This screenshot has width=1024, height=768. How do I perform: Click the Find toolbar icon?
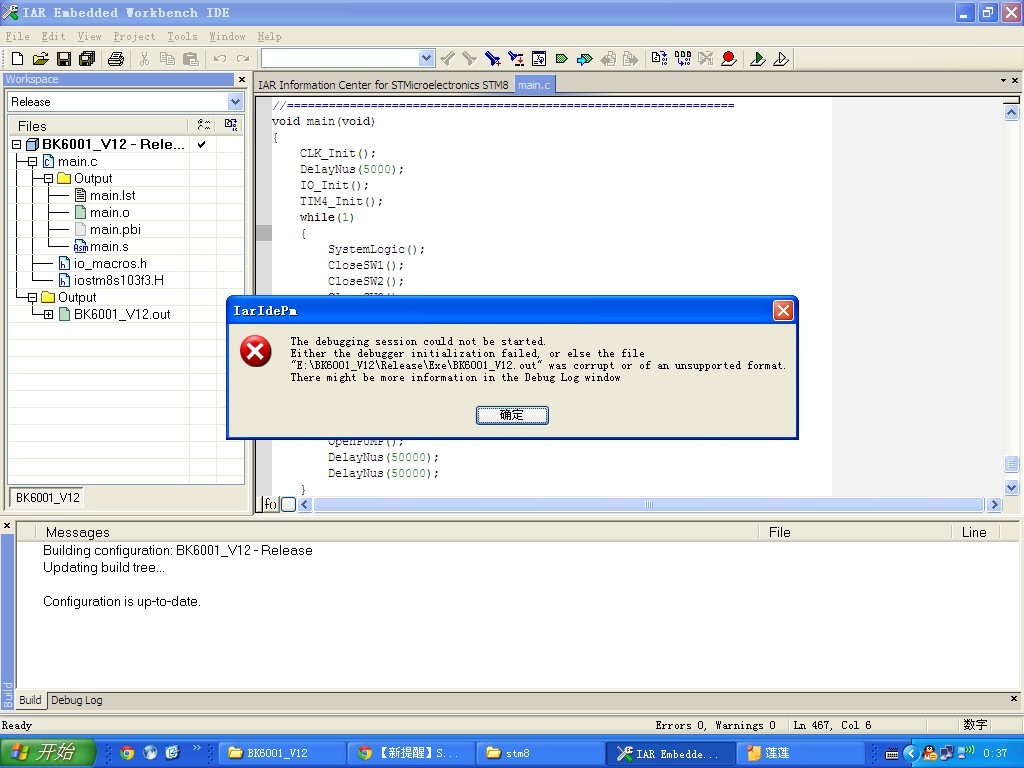coord(492,59)
